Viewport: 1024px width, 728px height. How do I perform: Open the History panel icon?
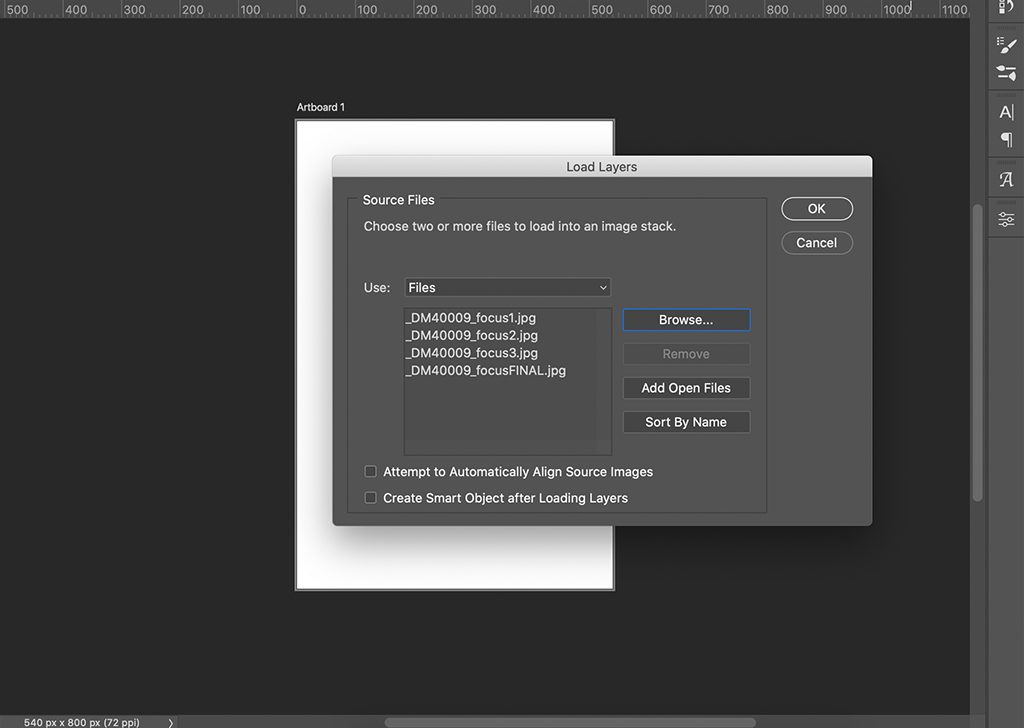point(1006,7)
